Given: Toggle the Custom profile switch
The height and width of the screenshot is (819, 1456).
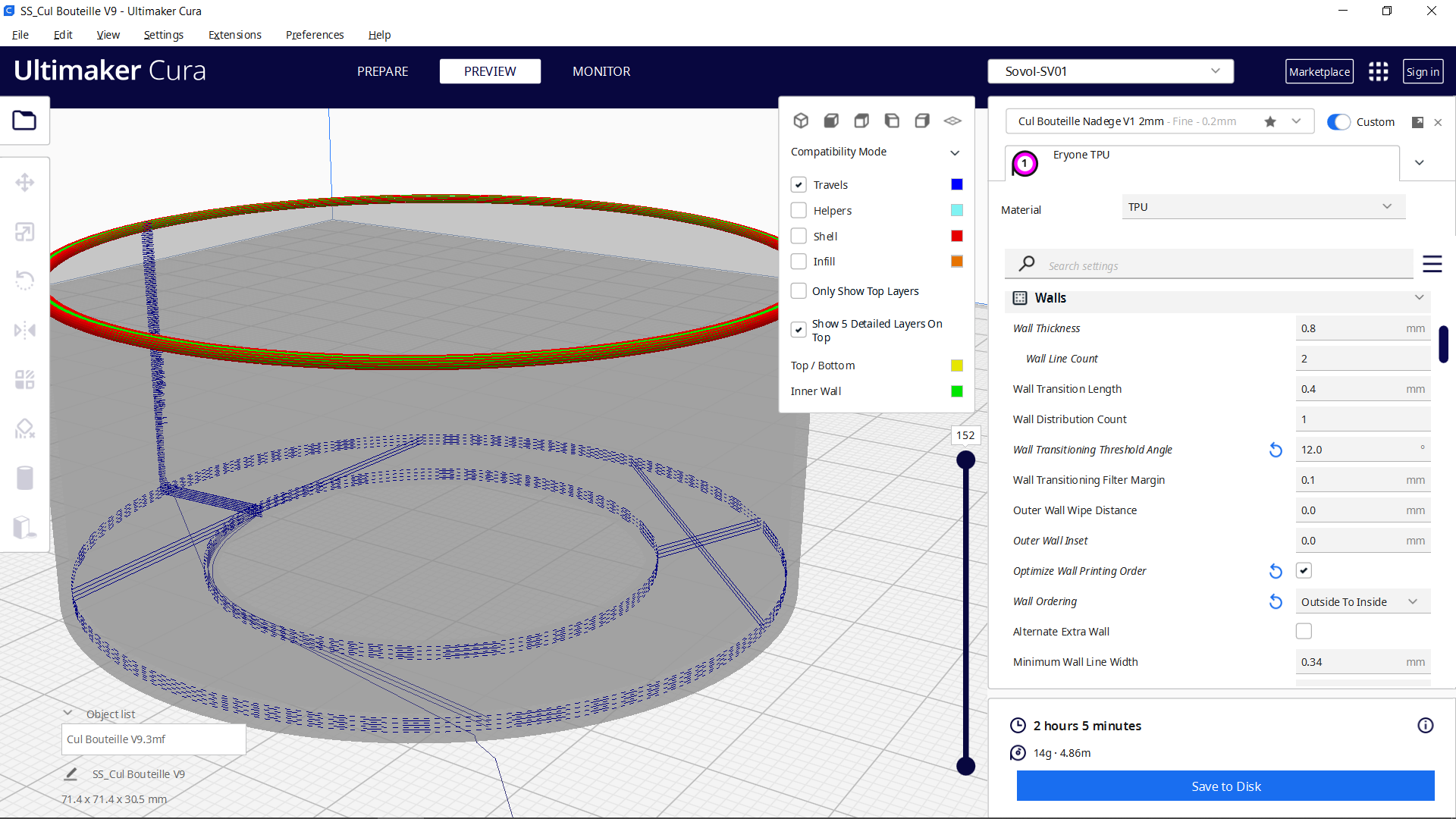Looking at the screenshot, I should coord(1339,121).
